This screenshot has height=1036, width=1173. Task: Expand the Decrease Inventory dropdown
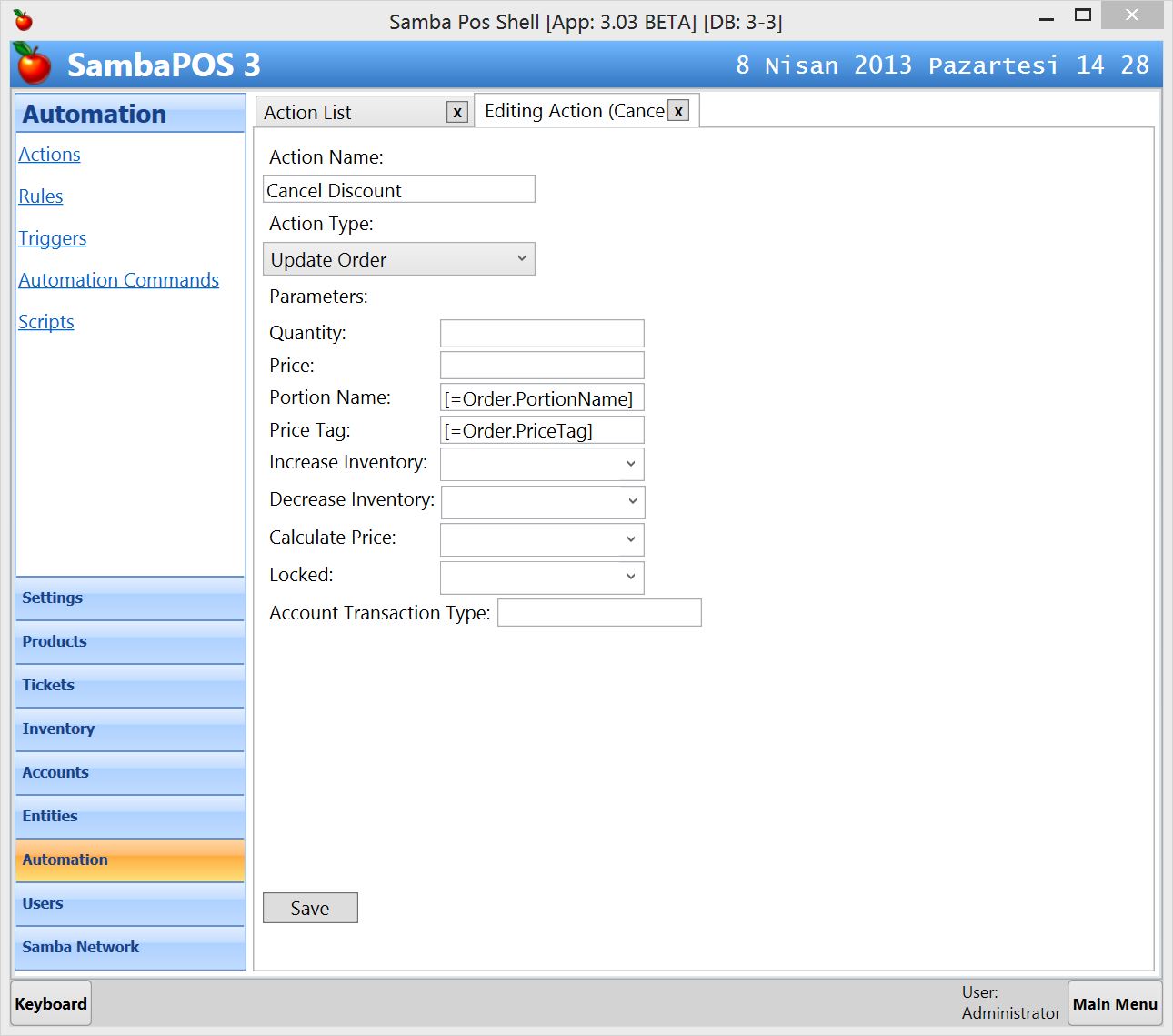[543, 501]
